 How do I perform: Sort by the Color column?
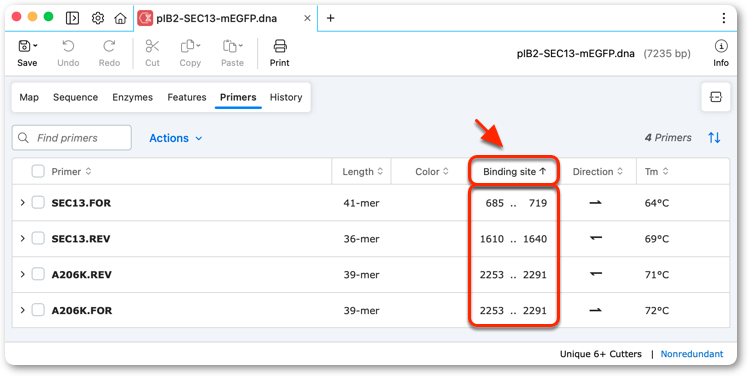tap(432, 171)
